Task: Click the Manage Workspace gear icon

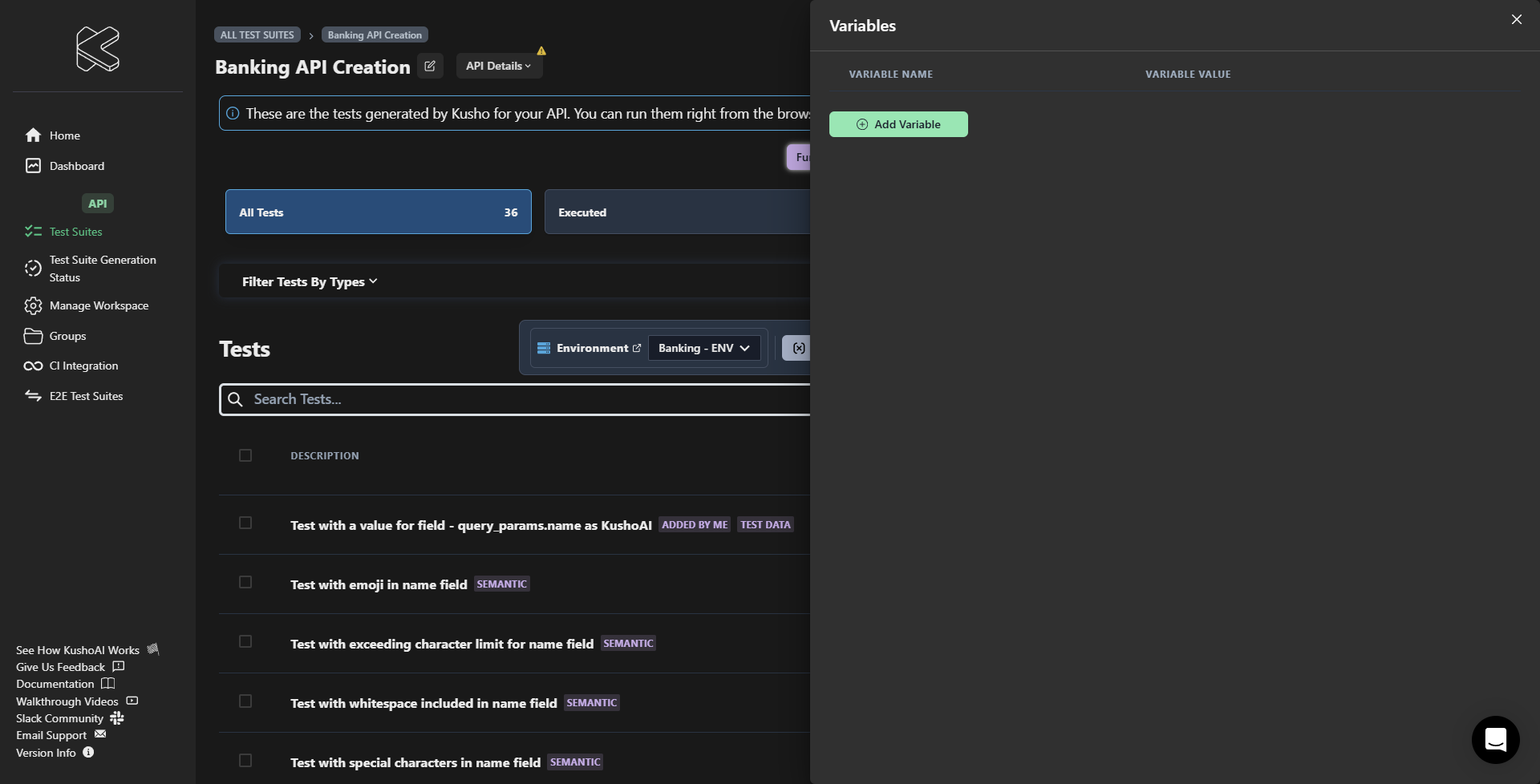Action: tap(33, 305)
